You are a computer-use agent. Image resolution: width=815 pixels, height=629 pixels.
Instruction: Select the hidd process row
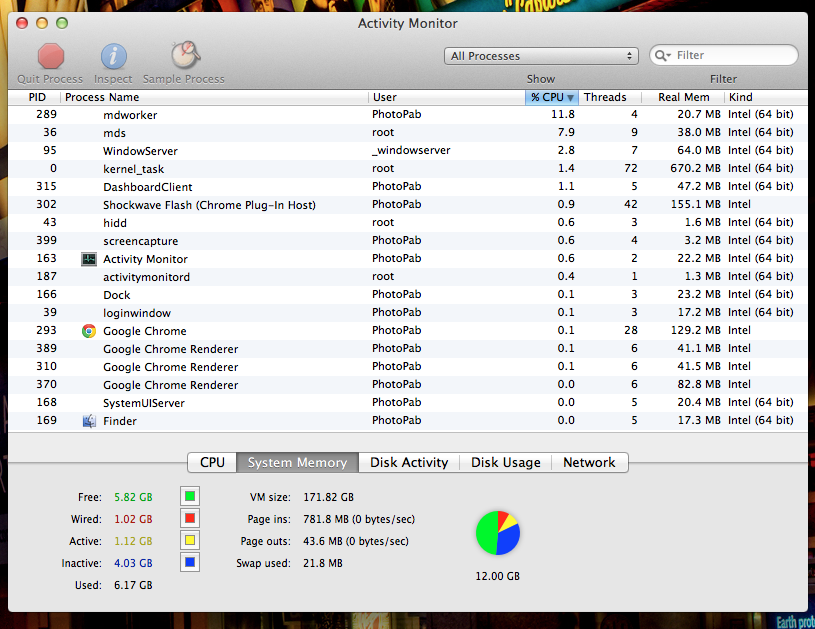408,223
